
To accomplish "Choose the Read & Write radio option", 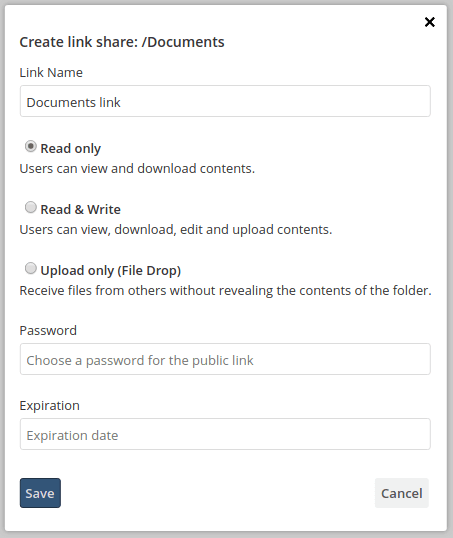I will (x=31, y=207).
